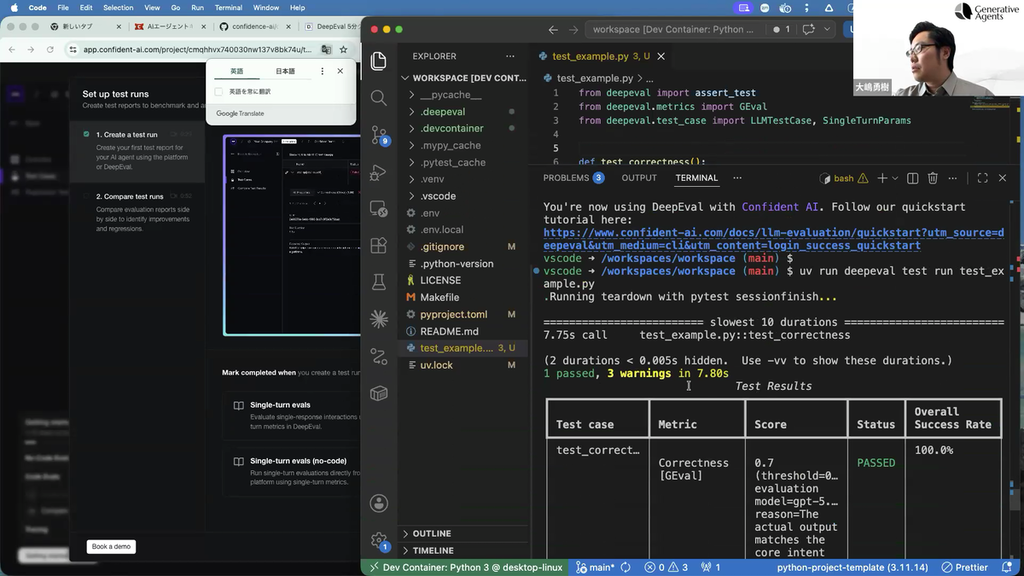Open Manage gear in VS Code activity bar
The height and width of the screenshot is (576, 1024).
[x=379, y=540]
